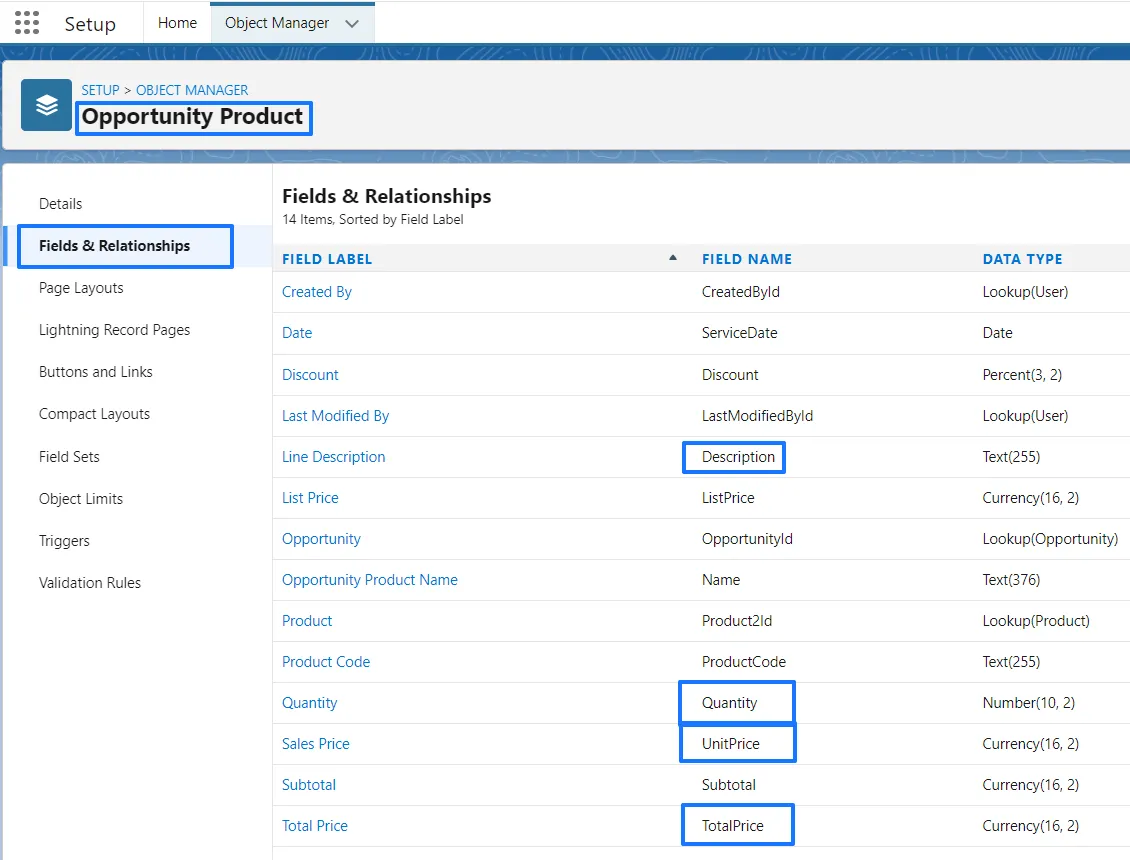
Task: Follow the SETUP breadcrumb link
Action: [x=100, y=90]
